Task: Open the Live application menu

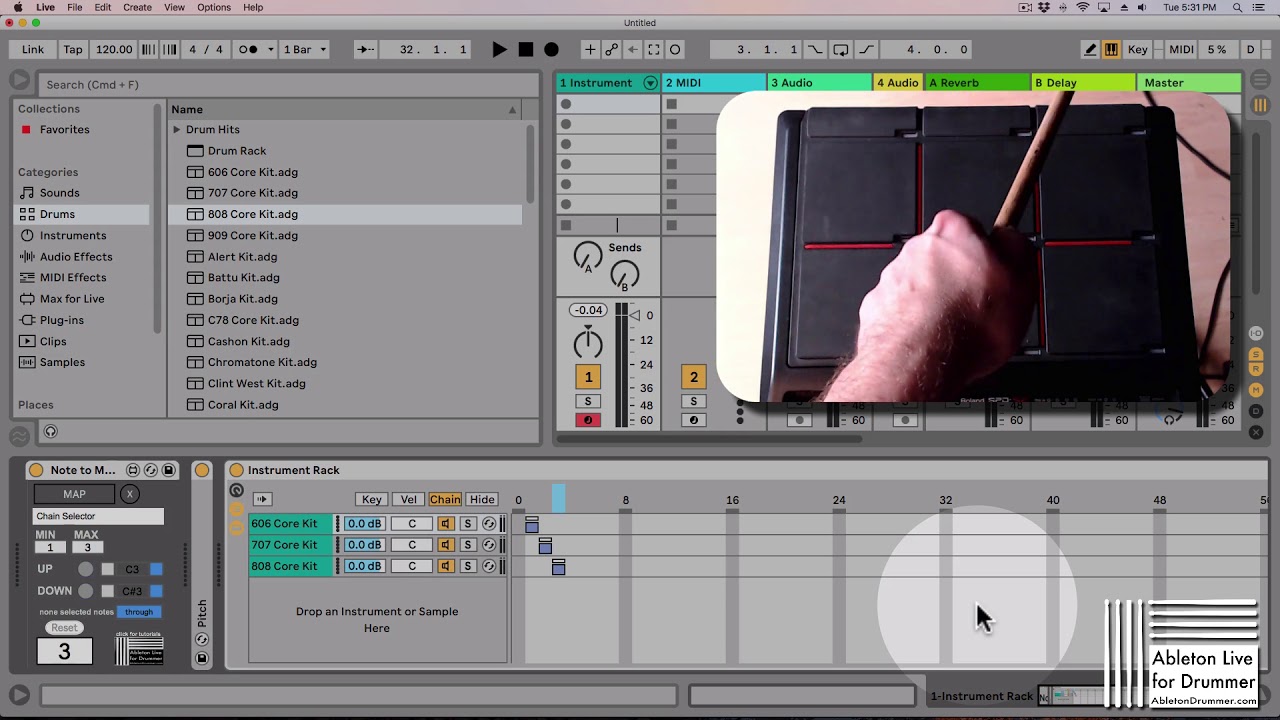Action: pos(46,7)
